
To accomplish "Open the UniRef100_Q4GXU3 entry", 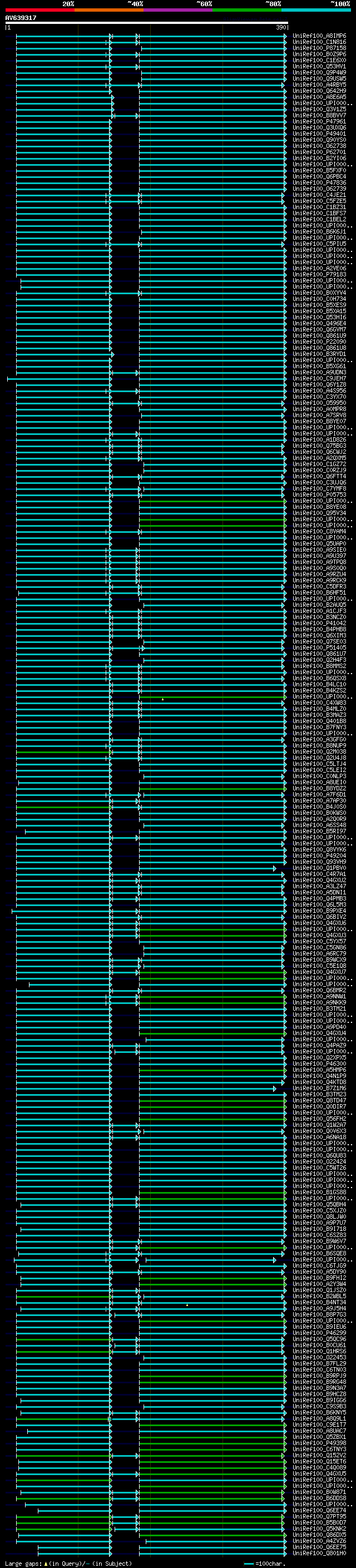I will click(319, 935).
